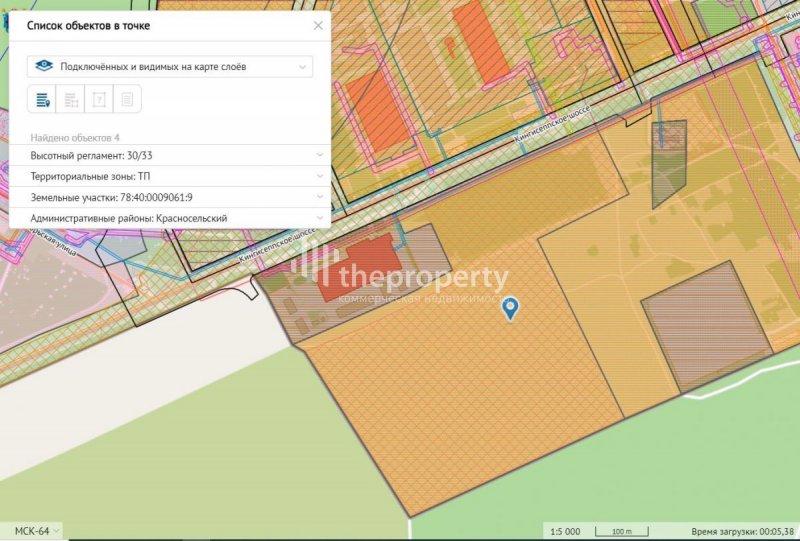The height and width of the screenshot is (541, 800).
Task: Expand the 'Высотный регламент: 30/33' row
Action: pos(319,155)
